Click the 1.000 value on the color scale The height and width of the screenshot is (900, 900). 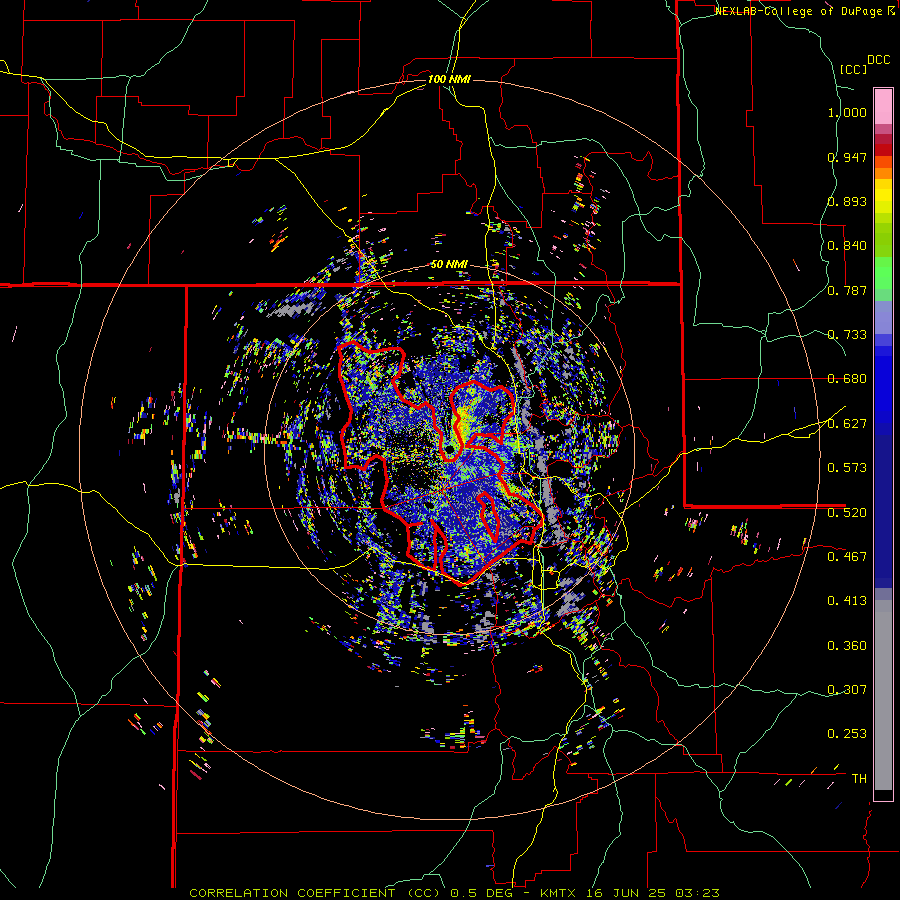tap(847, 112)
